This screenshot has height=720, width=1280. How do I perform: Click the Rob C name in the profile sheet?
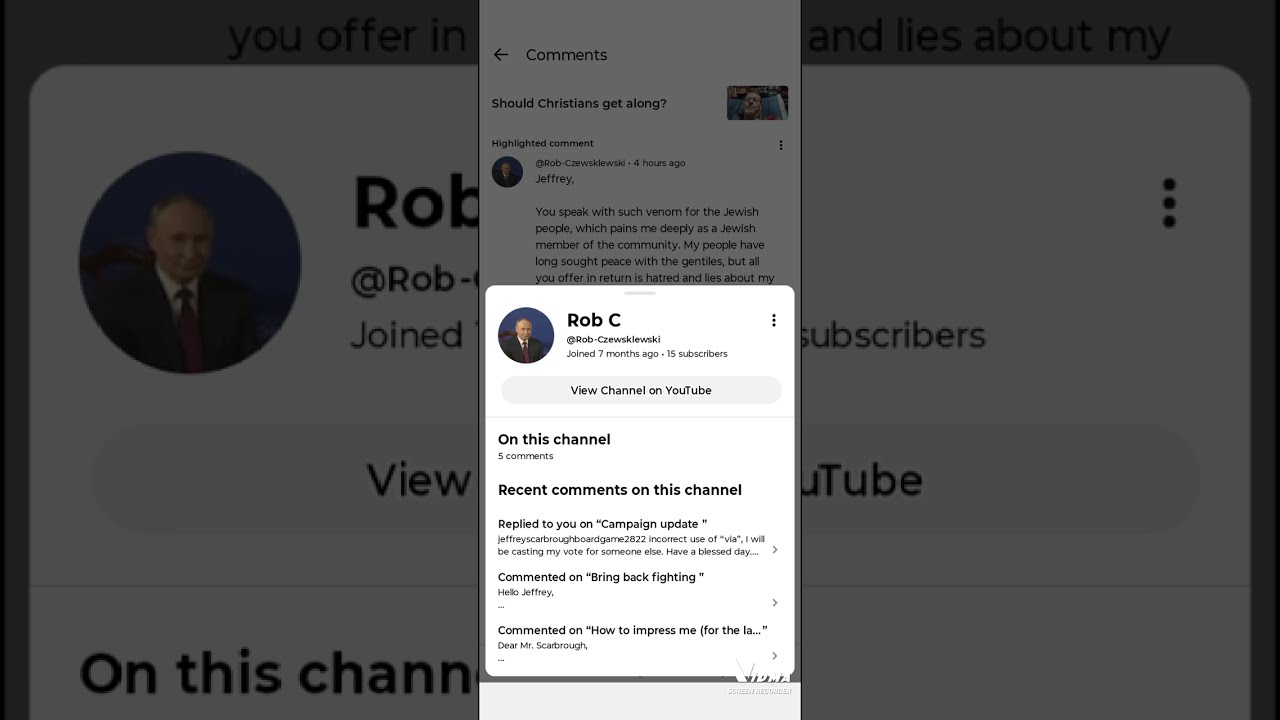(594, 320)
